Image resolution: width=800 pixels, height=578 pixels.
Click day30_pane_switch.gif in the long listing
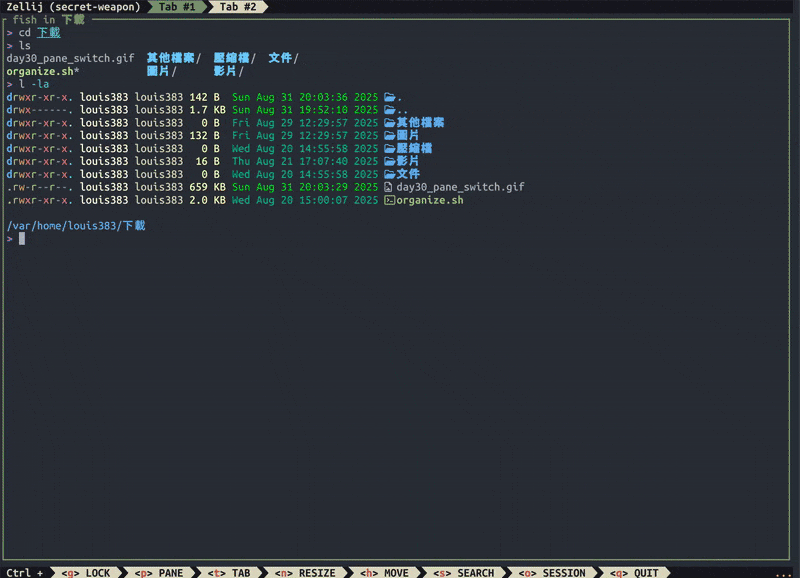pyautogui.click(x=460, y=187)
